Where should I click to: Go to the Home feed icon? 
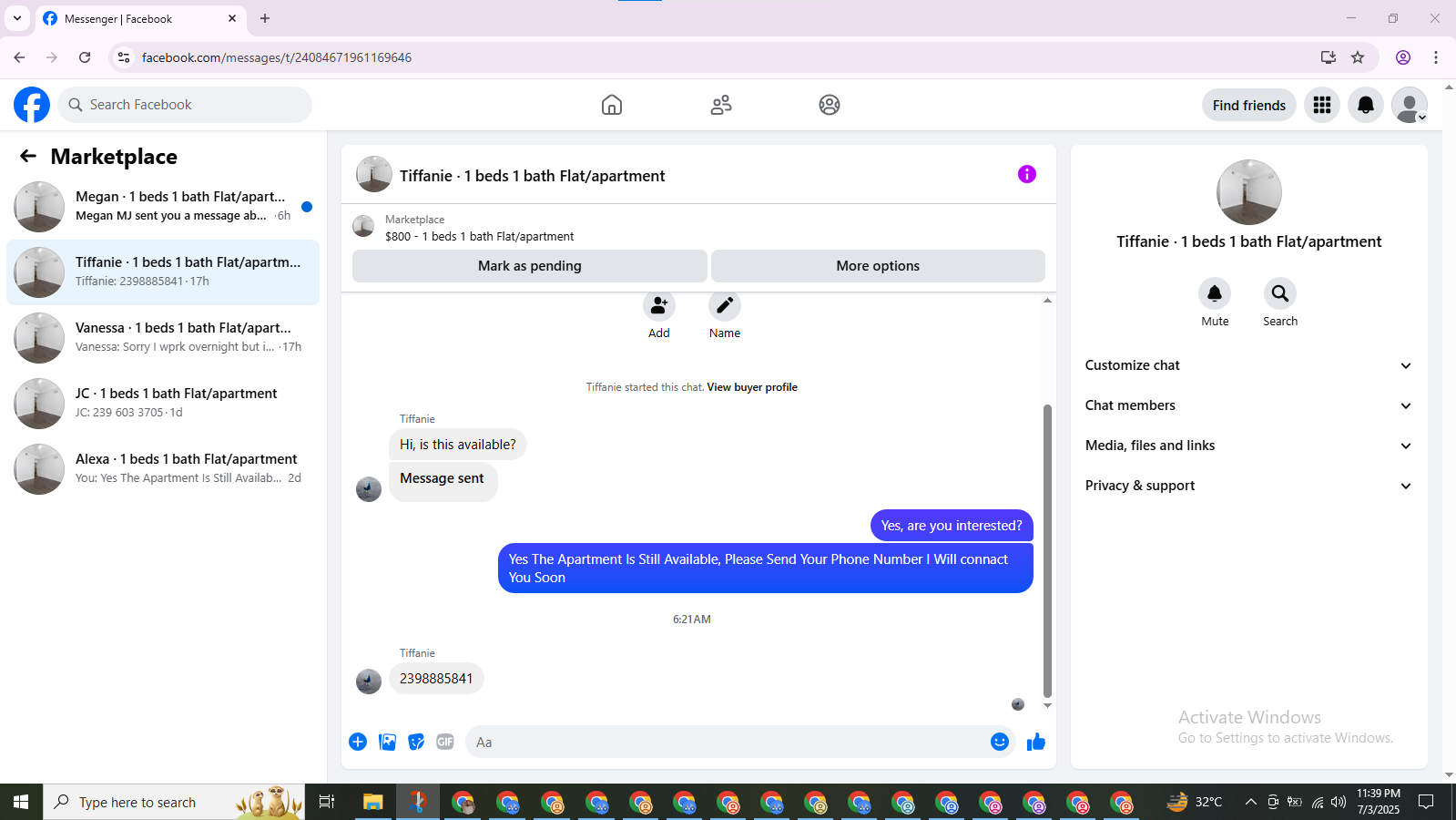(x=612, y=105)
